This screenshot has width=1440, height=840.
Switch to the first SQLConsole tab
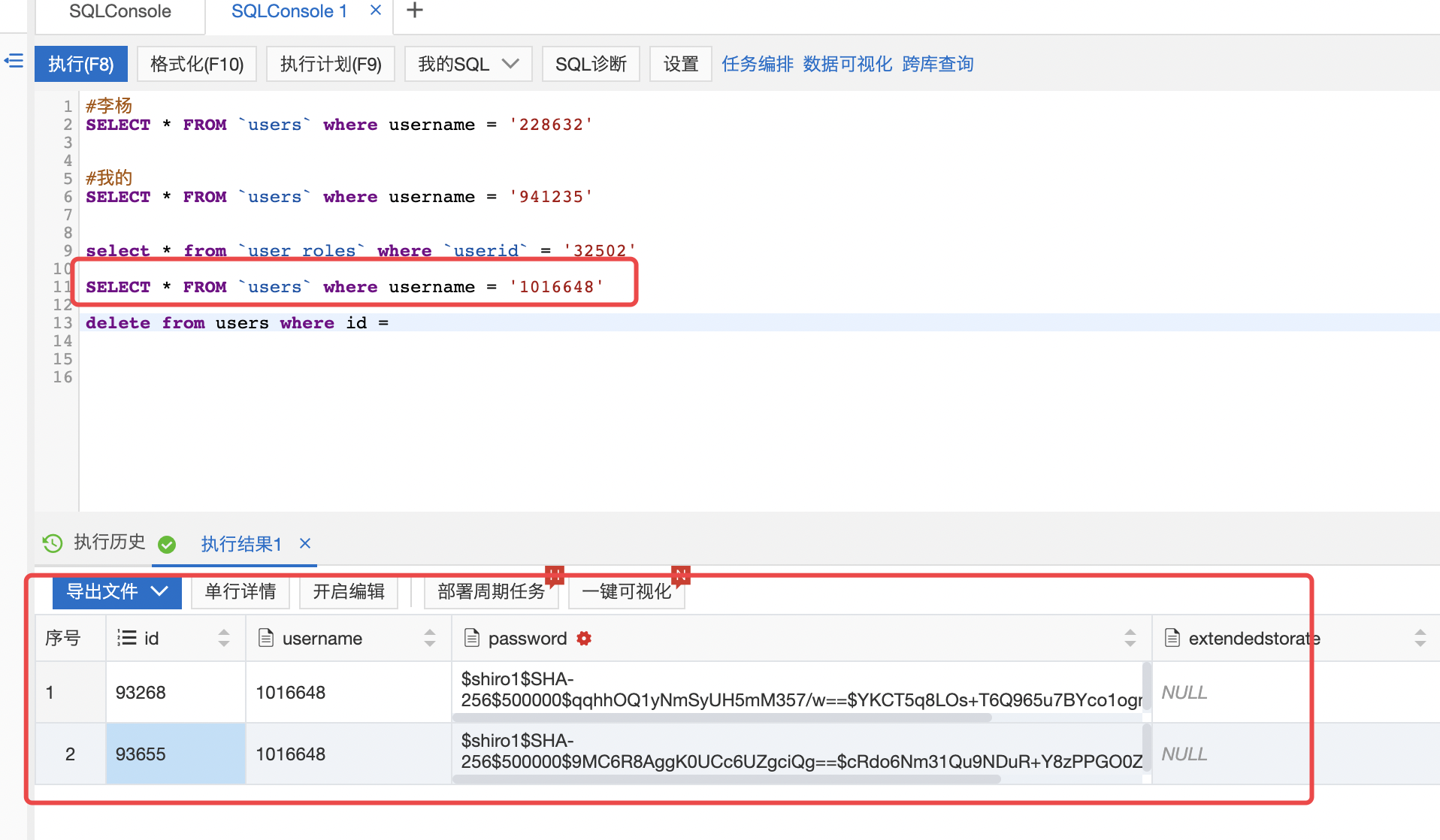click(119, 12)
